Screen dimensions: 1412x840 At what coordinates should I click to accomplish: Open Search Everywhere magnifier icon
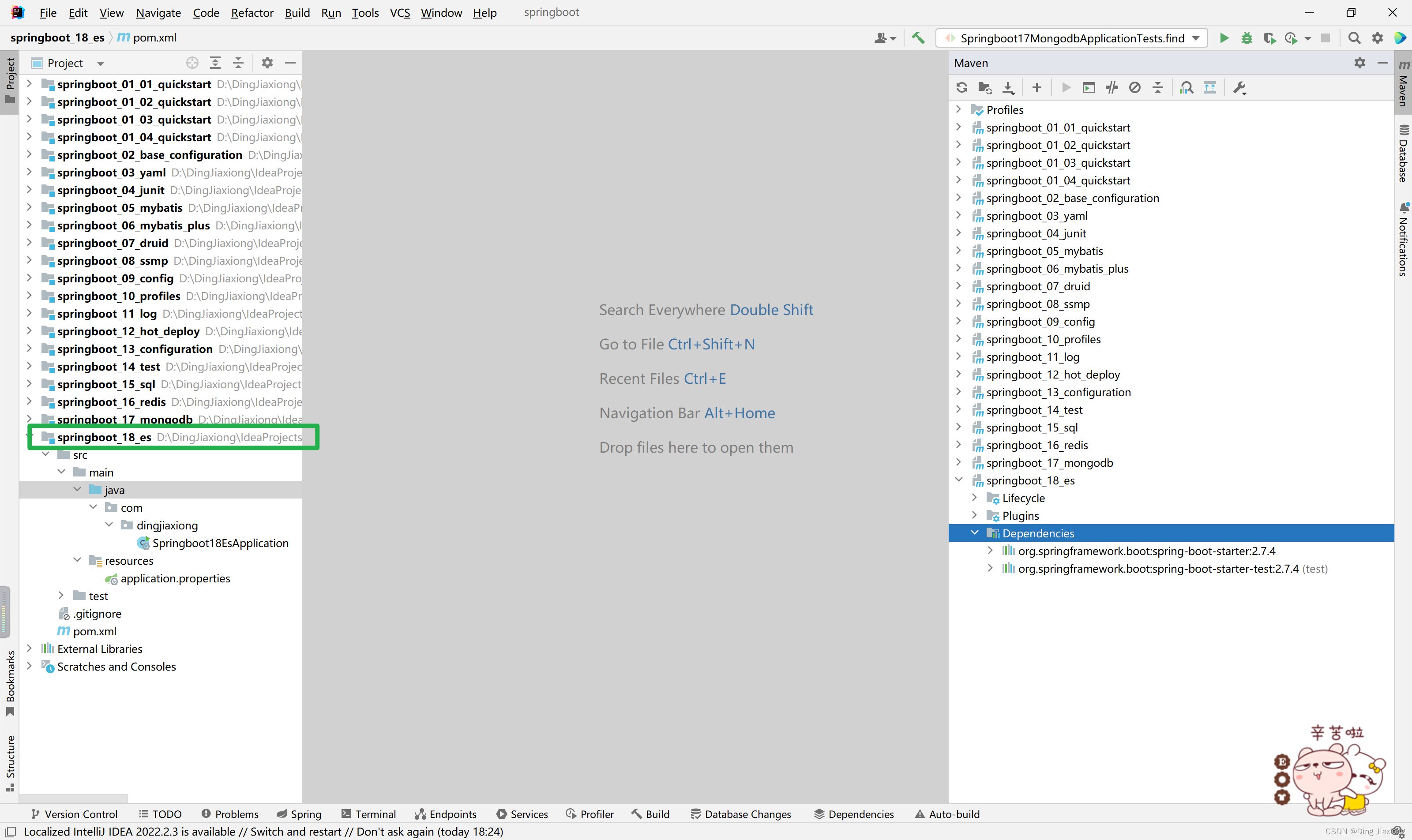coord(1354,38)
